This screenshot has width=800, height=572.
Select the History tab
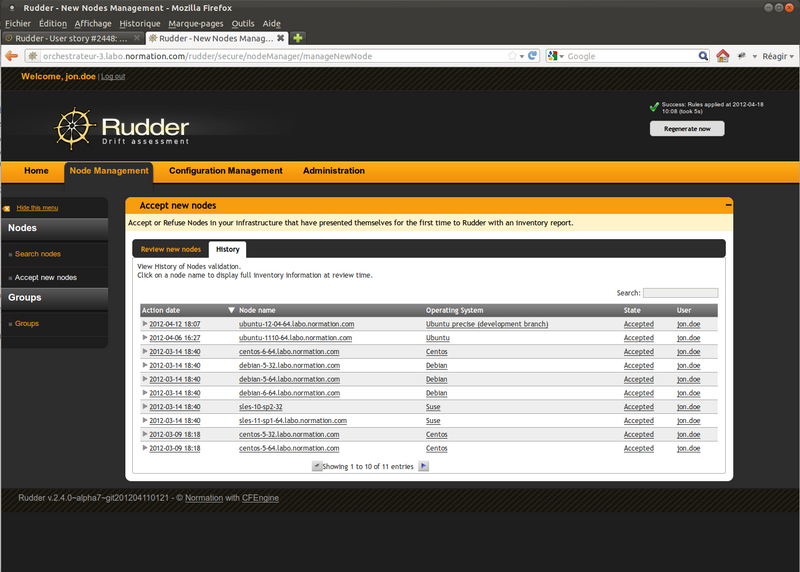coord(228,249)
